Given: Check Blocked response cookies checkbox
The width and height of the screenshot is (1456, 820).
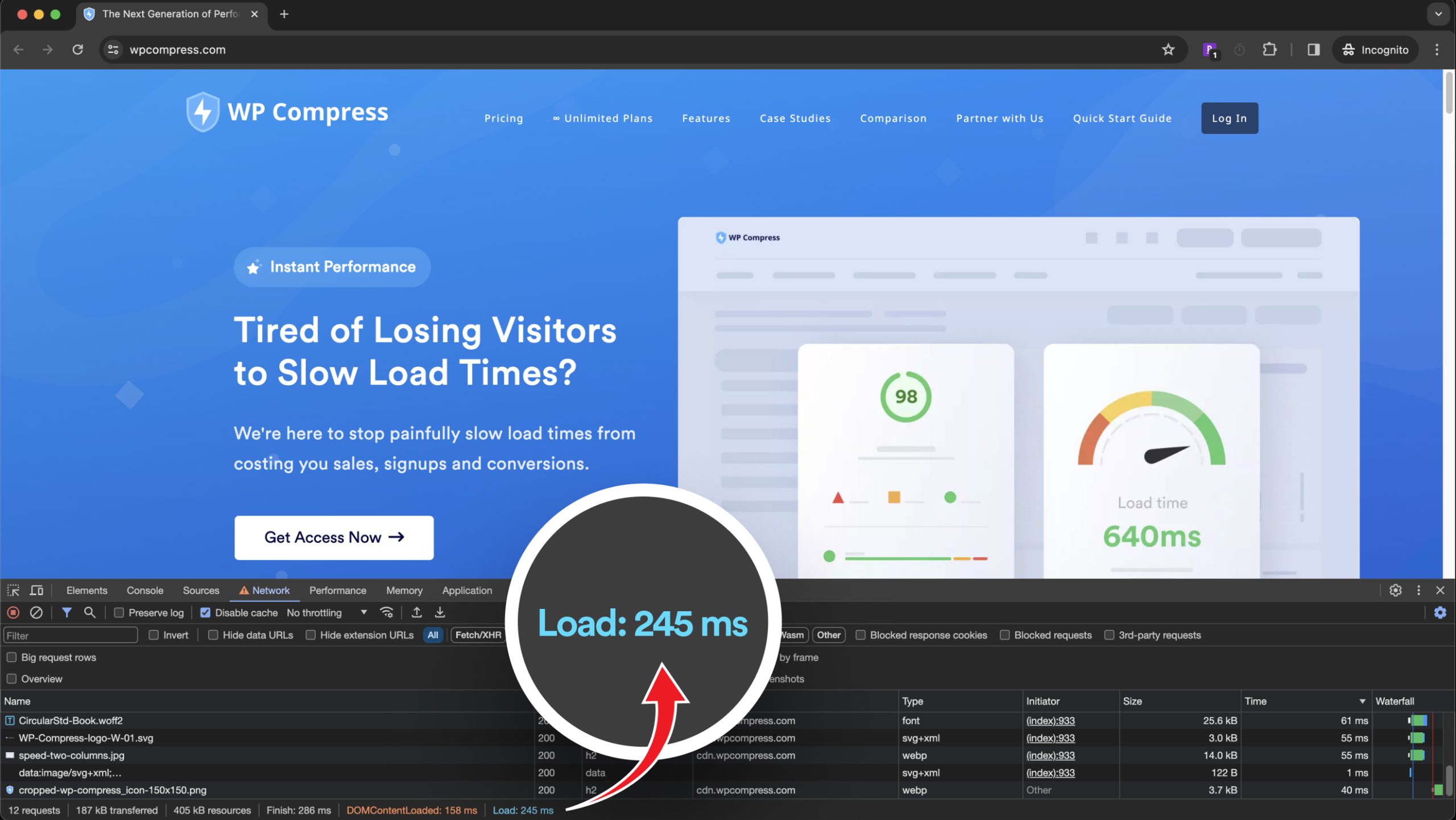Looking at the screenshot, I should click(861, 634).
